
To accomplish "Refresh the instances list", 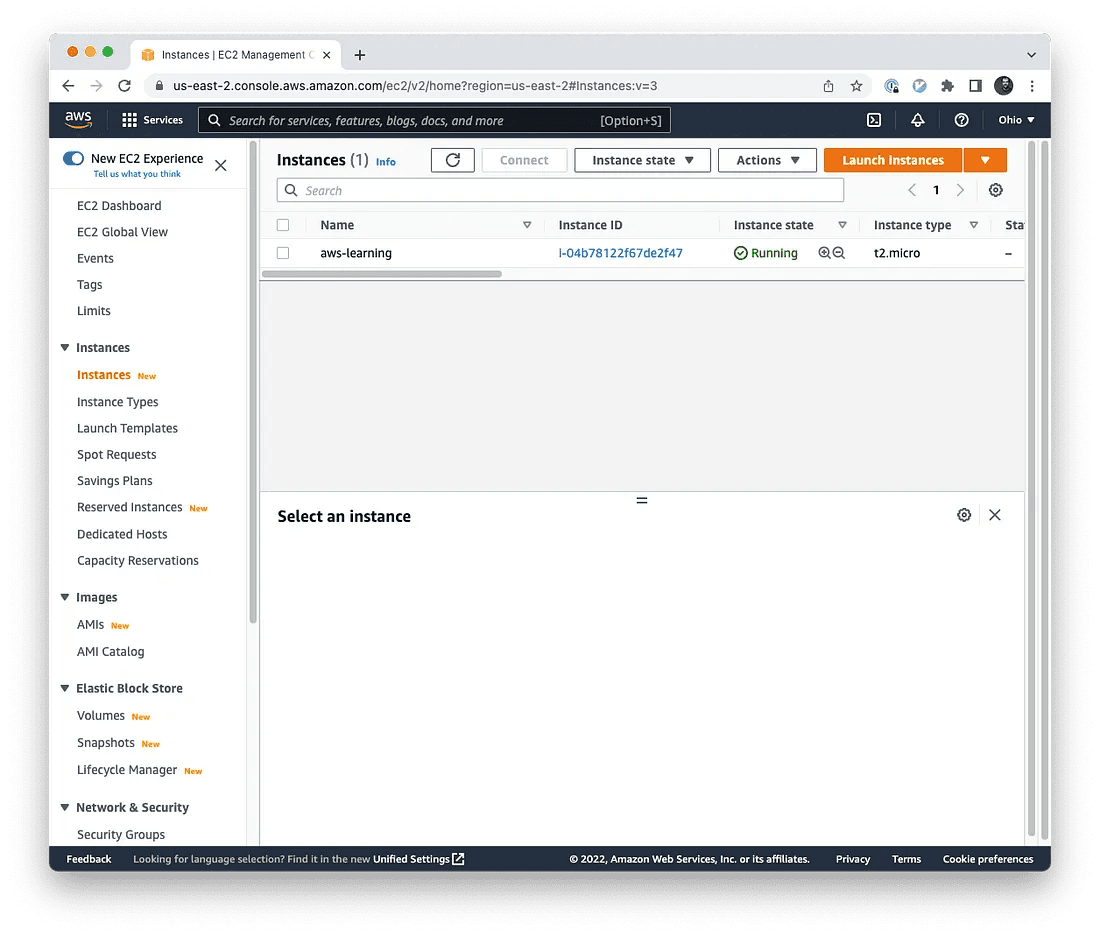I will [x=452, y=160].
